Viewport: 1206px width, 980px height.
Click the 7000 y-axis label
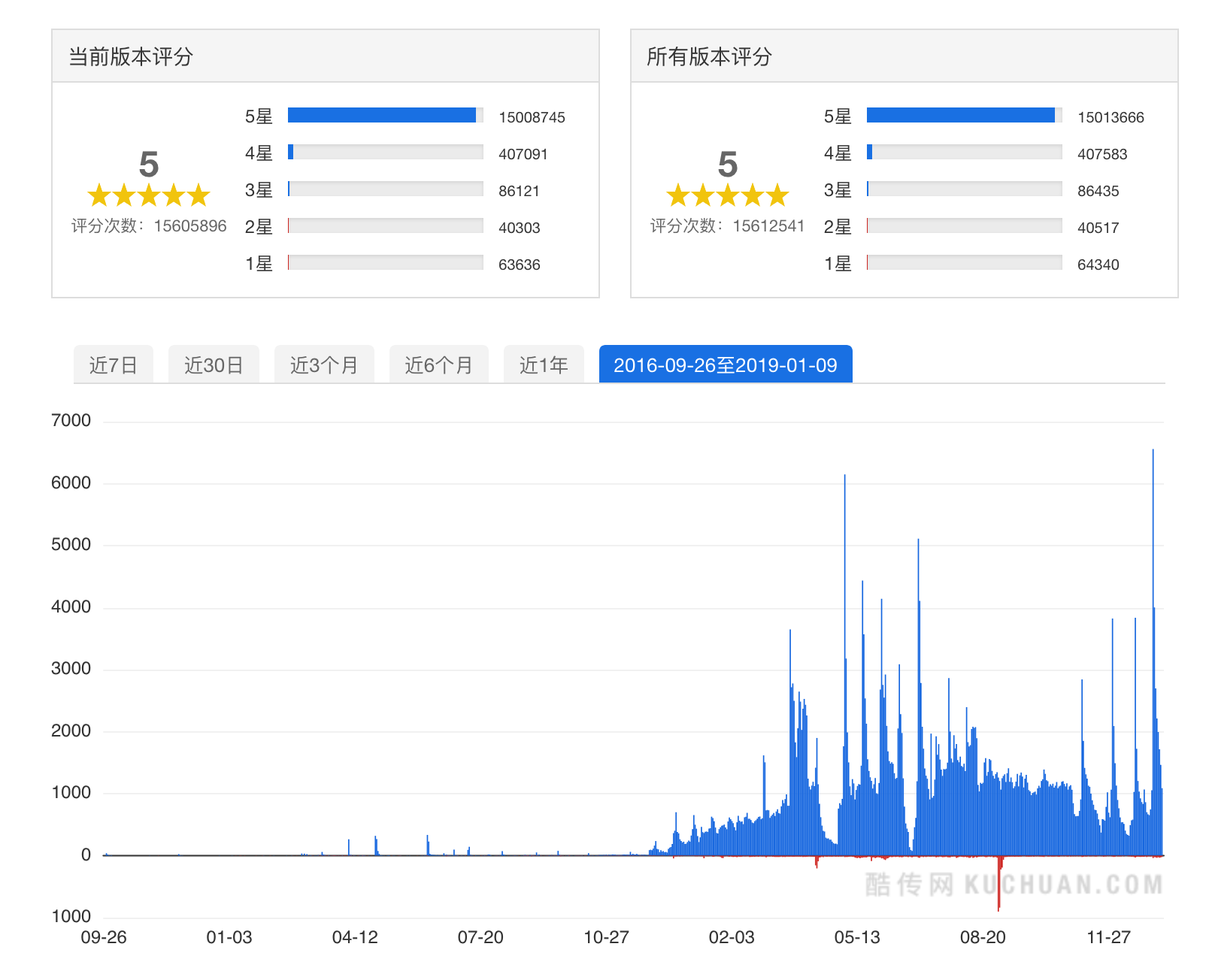pyautogui.click(x=71, y=421)
